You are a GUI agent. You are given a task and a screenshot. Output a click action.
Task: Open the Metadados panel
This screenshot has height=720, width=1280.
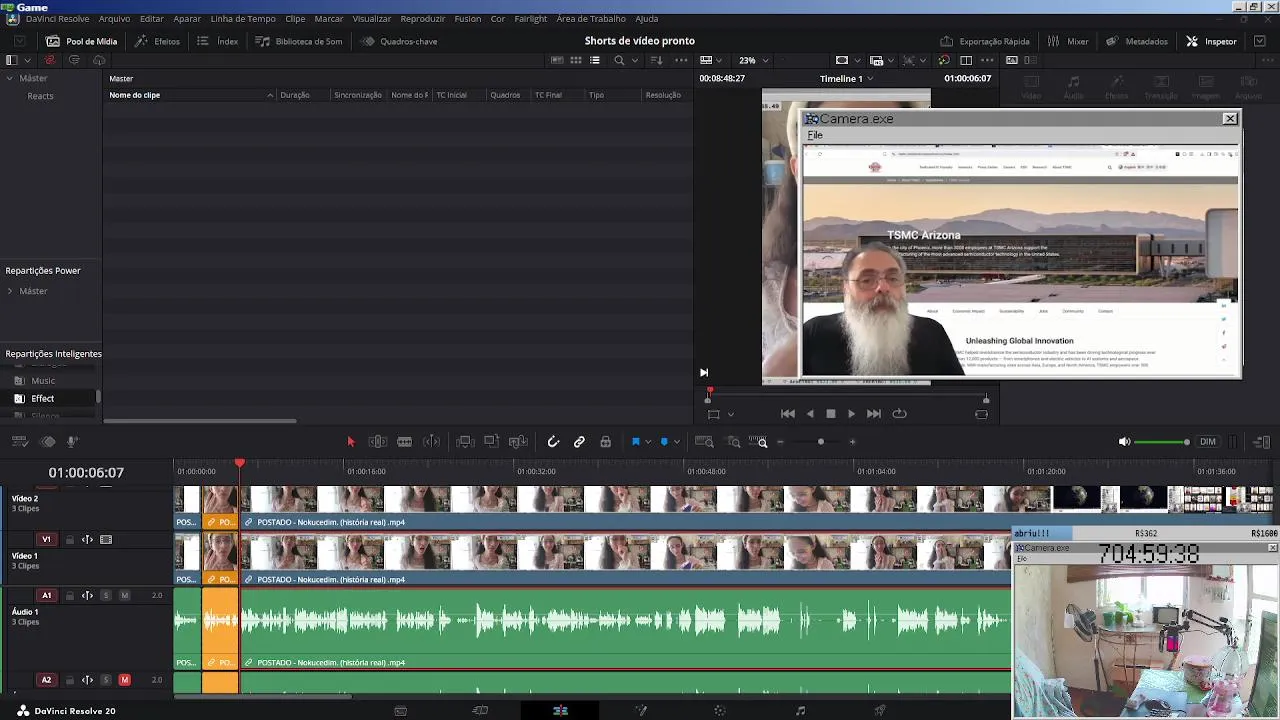[x=1137, y=41]
